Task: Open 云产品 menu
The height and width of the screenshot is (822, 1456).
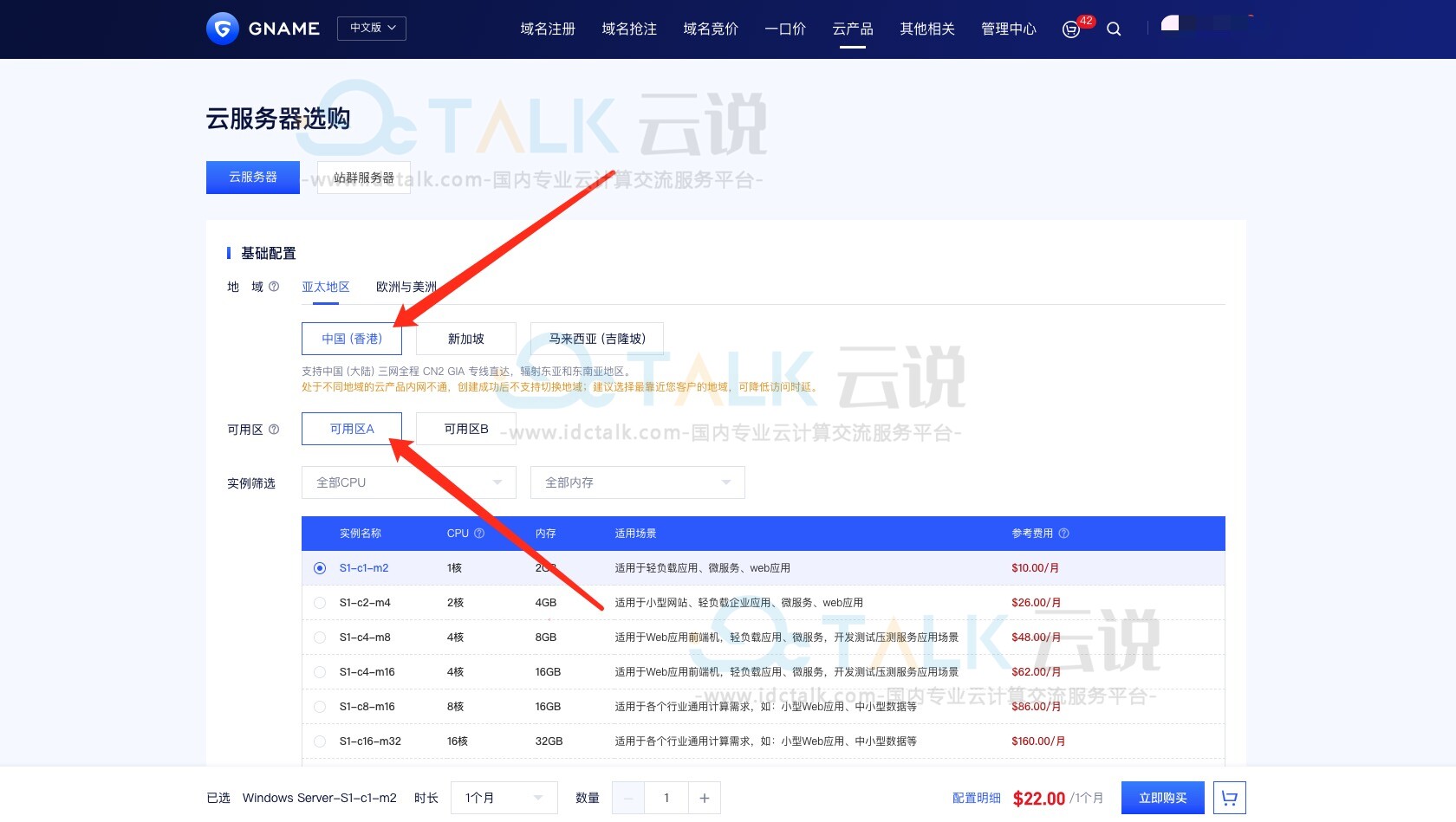Action: tap(853, 29)
